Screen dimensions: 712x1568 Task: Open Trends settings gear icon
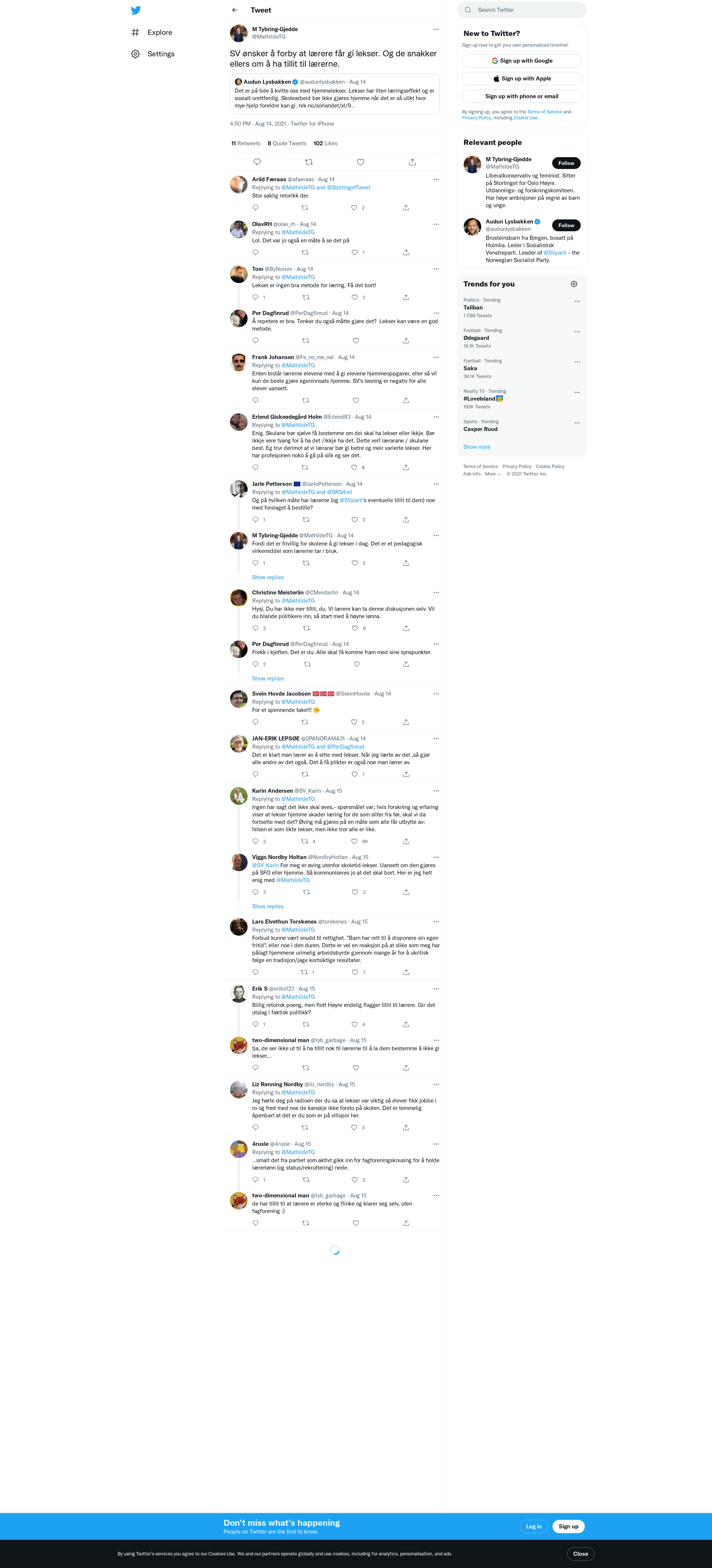574,284
